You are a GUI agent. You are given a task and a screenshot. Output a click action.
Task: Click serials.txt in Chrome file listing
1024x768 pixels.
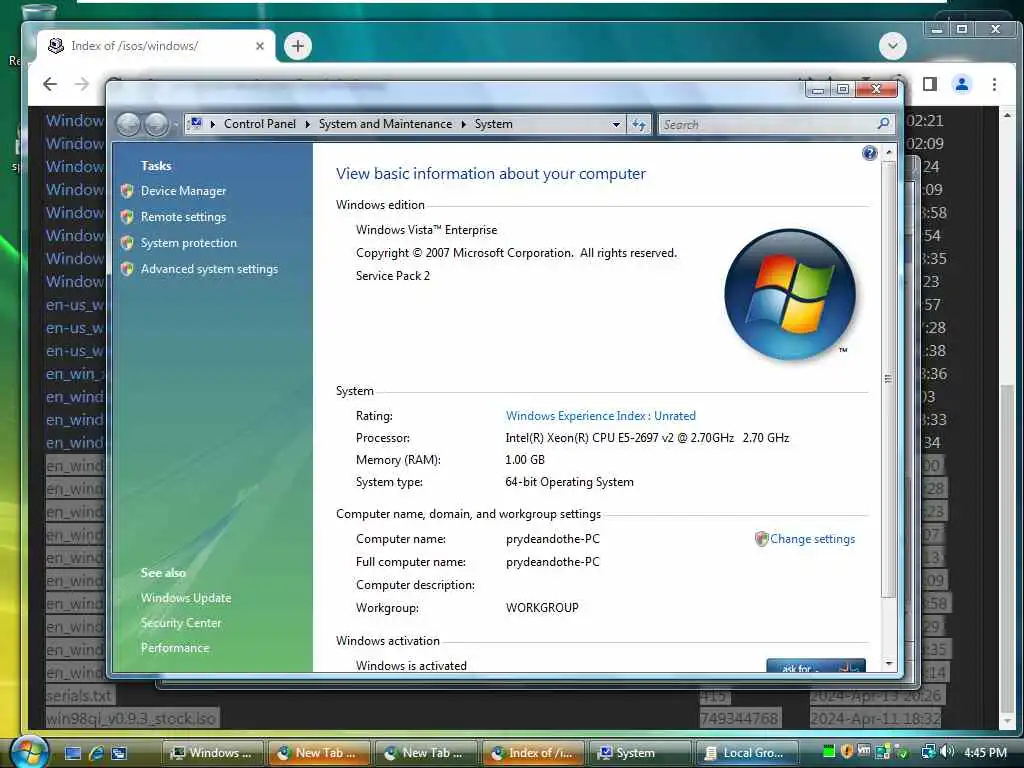click(79, 696)
